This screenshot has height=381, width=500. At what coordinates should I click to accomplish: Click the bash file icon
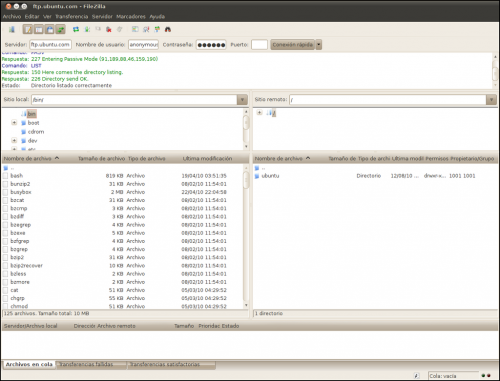(5, 176)
